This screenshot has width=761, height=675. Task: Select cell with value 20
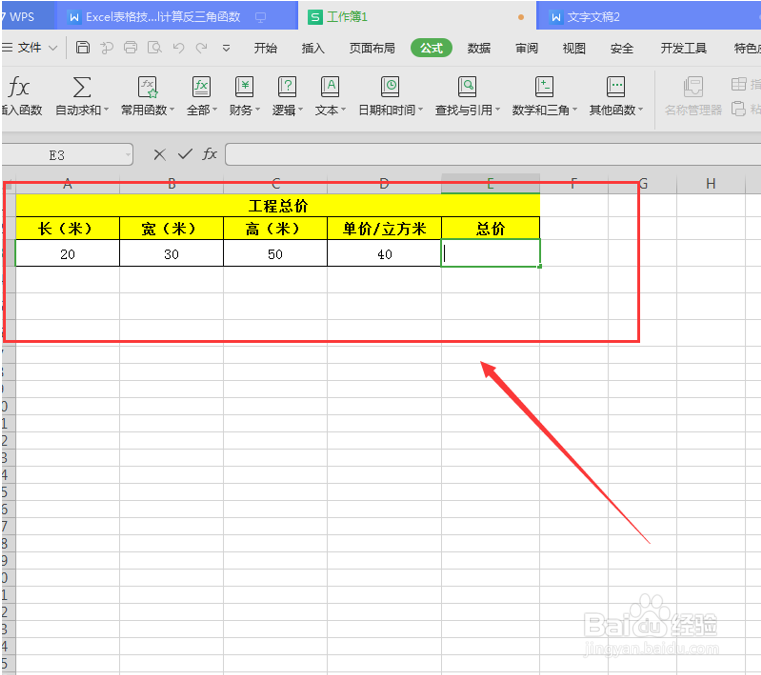(67, 254)
